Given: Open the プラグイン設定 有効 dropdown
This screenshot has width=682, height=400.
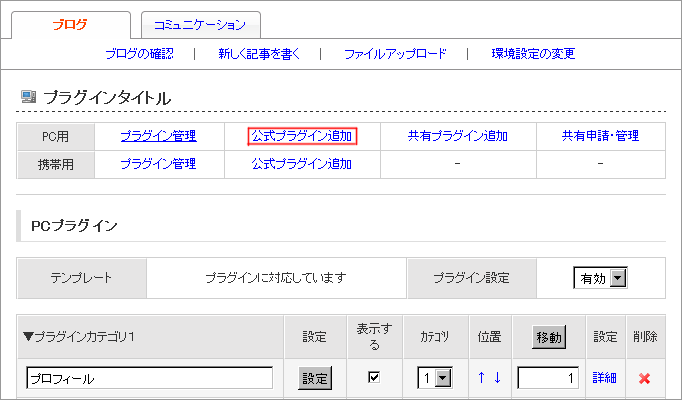Looking at the screenshot, I should pos(600,278).
